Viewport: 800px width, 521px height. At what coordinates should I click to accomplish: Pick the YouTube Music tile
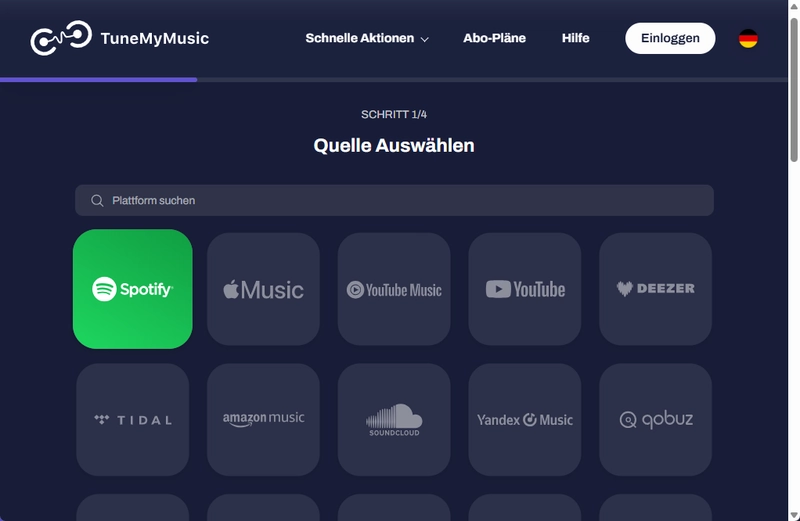coord(394,289)
